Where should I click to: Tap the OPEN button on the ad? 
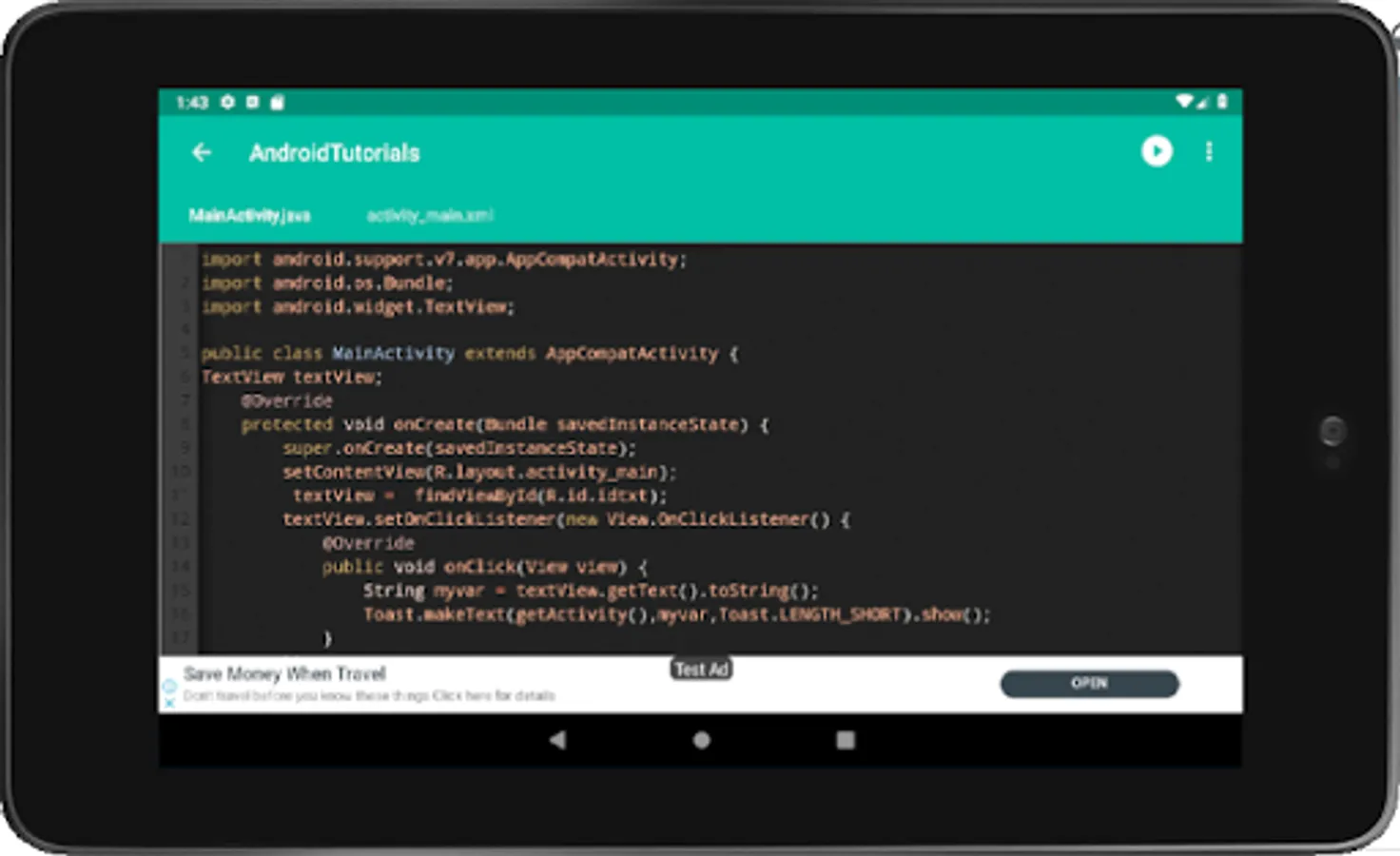(1089, 683)
